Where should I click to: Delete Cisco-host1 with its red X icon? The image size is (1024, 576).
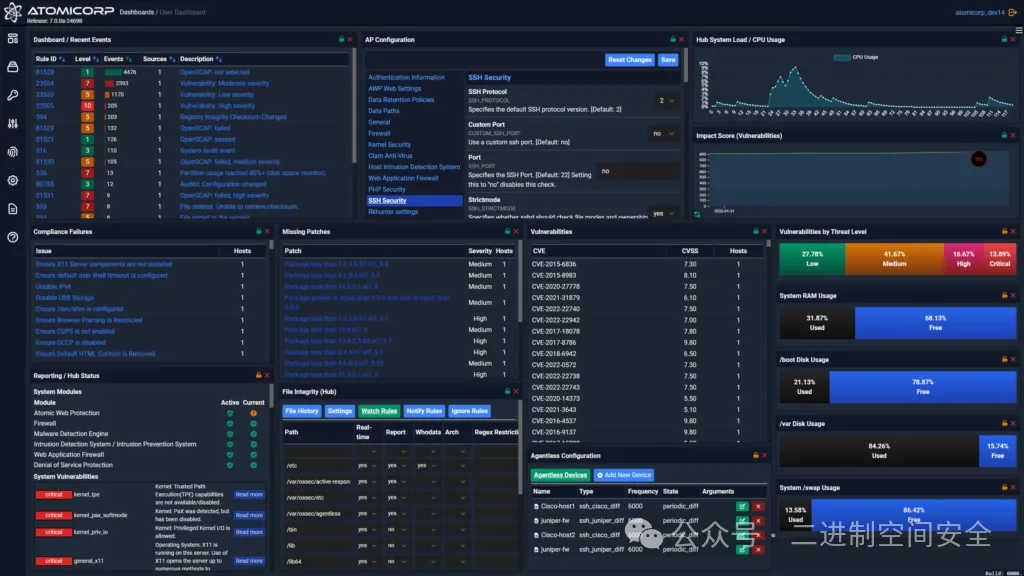pos(757,506)
